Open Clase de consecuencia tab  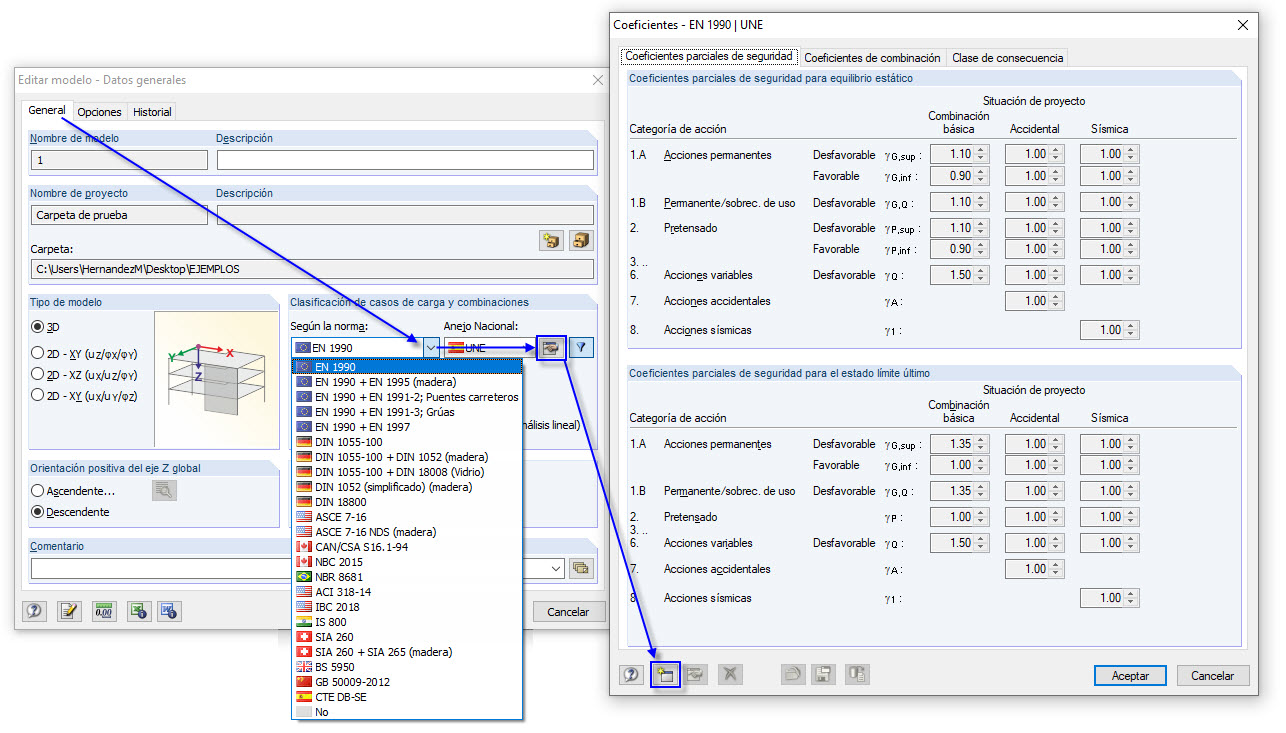tap(1007, 58)
